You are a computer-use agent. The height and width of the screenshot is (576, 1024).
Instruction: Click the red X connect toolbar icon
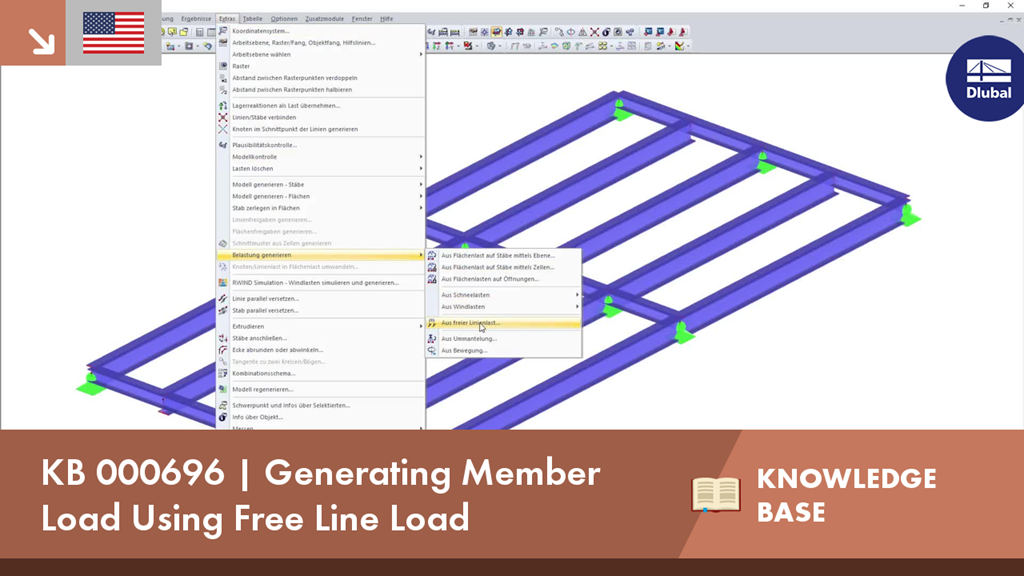click(x=594, y=31)
